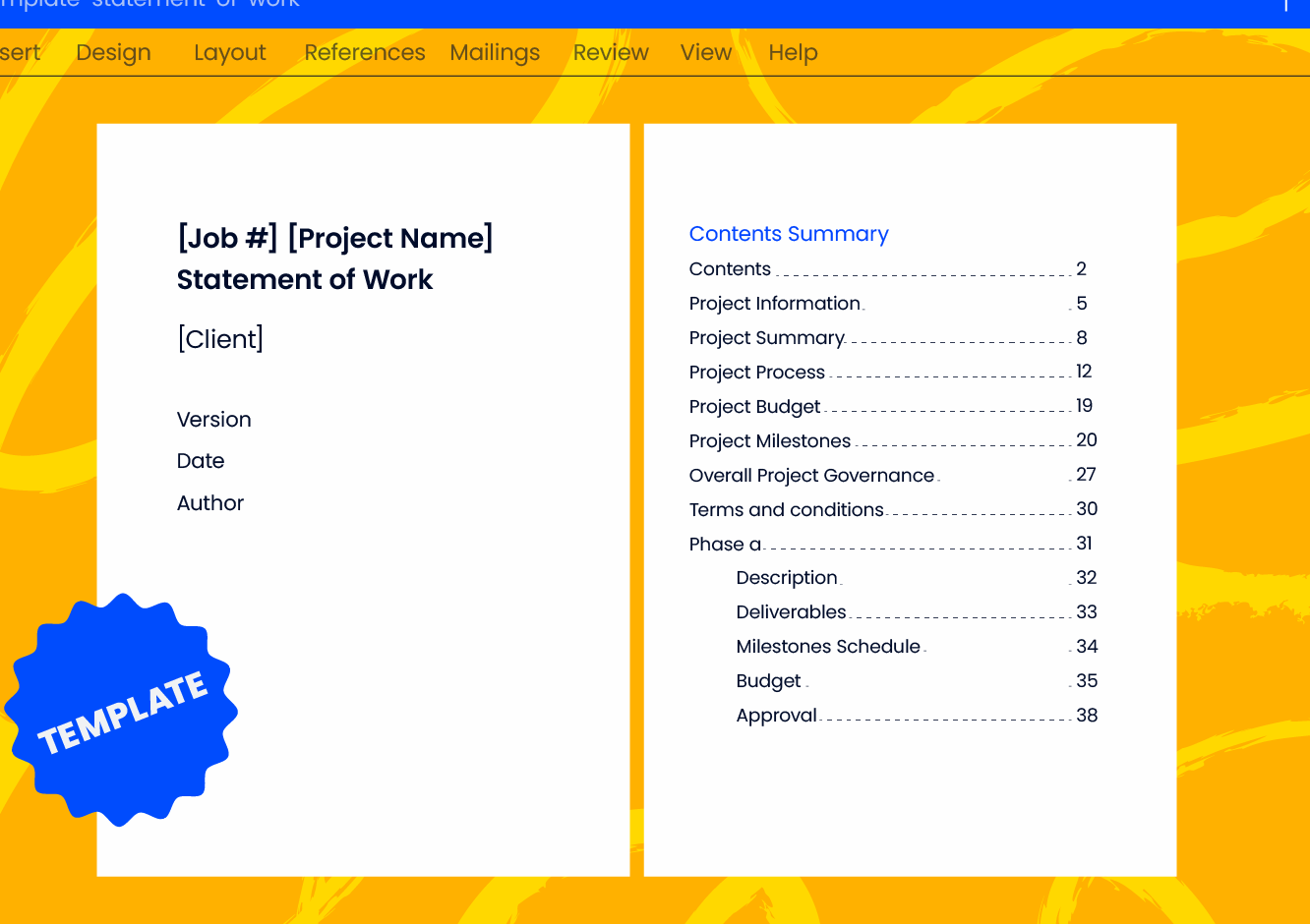This screenshot has height=924, width=1310.
Task: Click the [Client] placeholder text
Action: pos(220,339)
